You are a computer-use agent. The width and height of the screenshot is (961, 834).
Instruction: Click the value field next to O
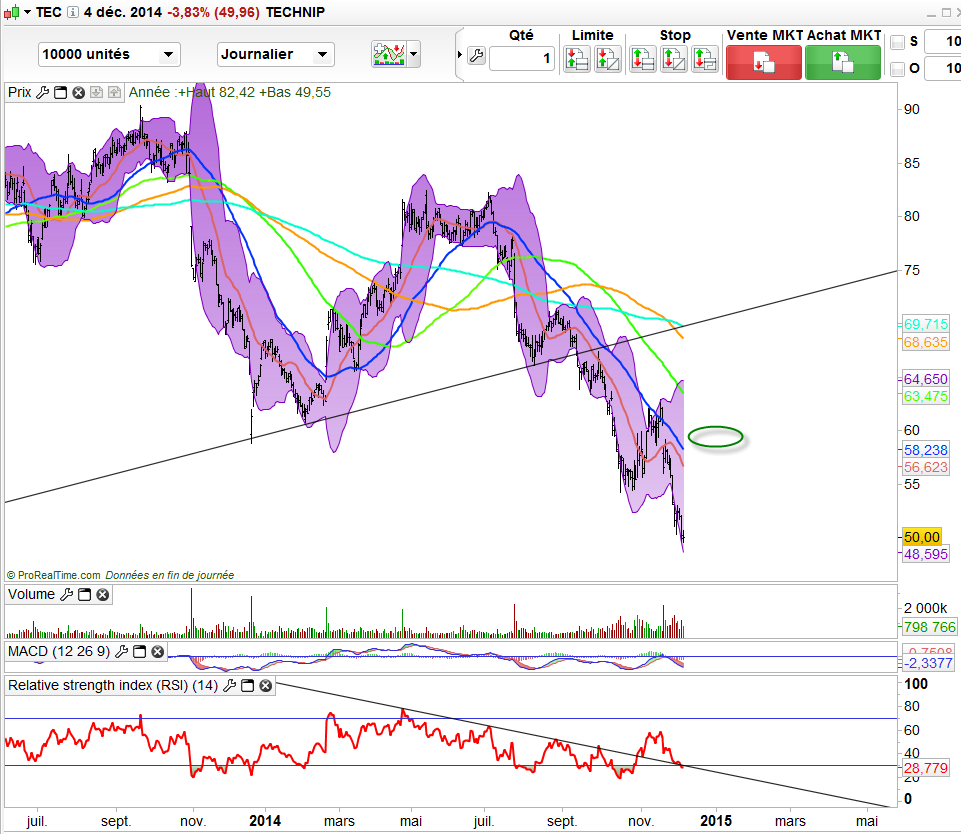click(943, 68)
